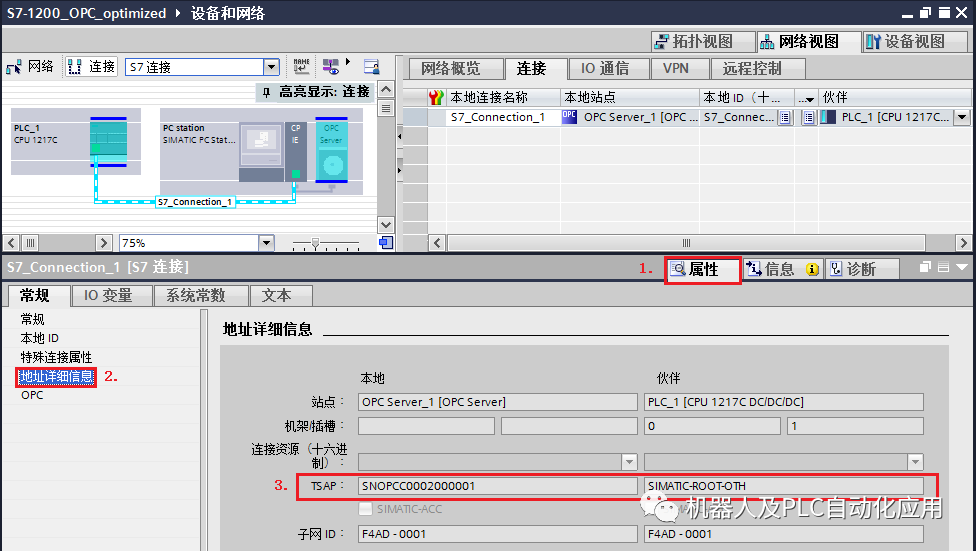
Task: Click network view scroll left arrow
Action: pos(11,243)
